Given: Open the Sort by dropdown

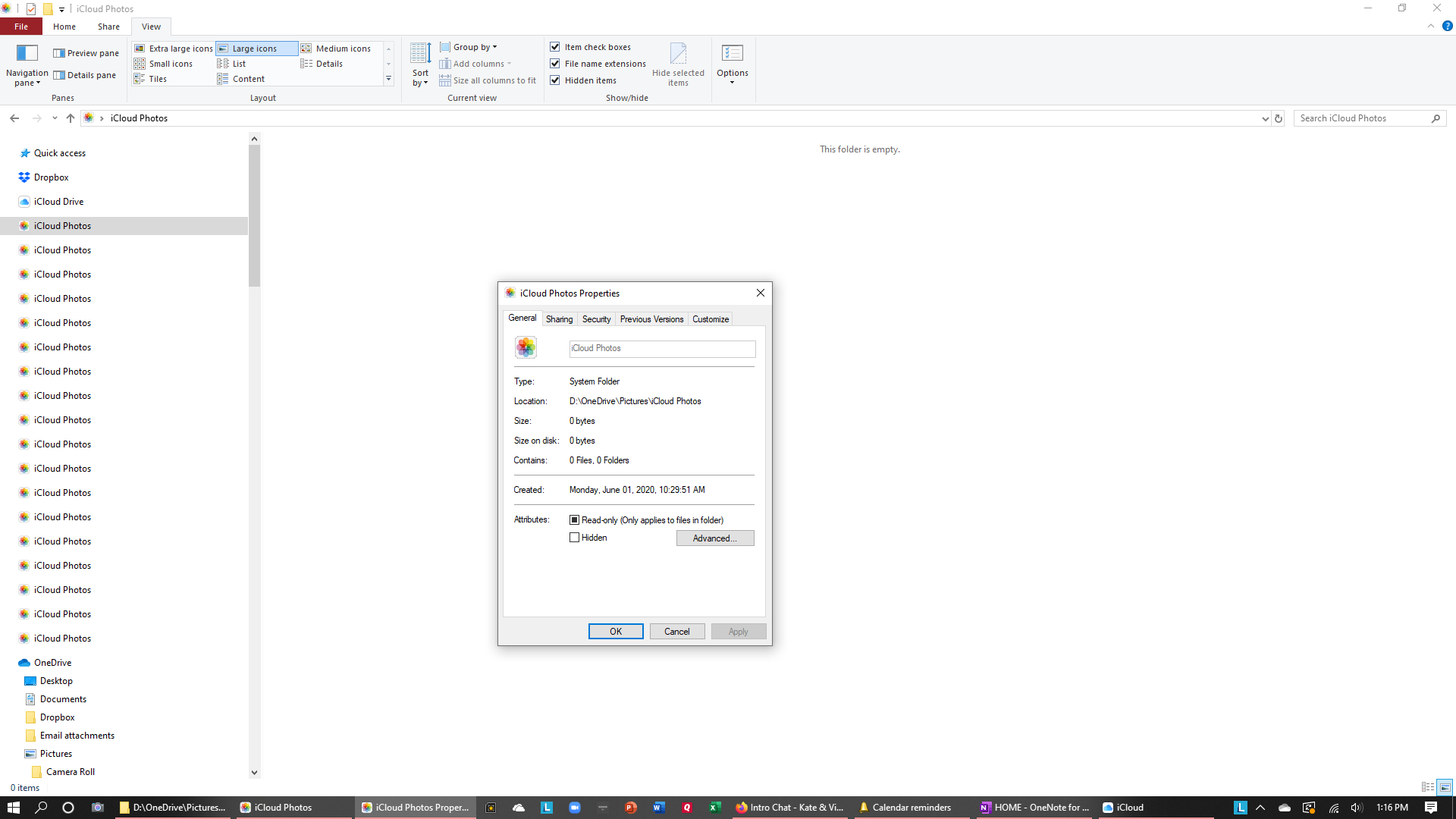Looking at the screenshot, I should pyautogui.click(x=420, y=65).
